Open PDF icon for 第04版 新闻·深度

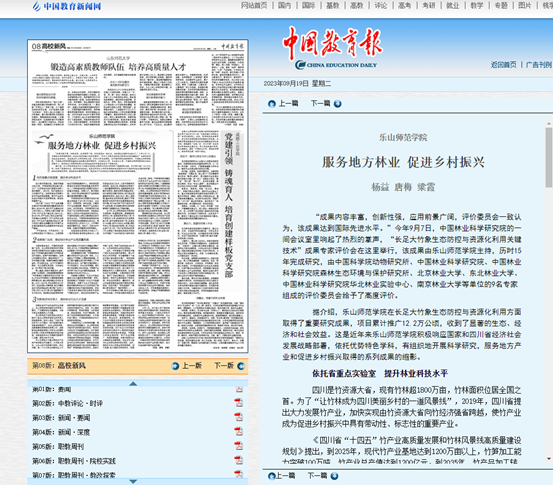[x=239, y=432]
